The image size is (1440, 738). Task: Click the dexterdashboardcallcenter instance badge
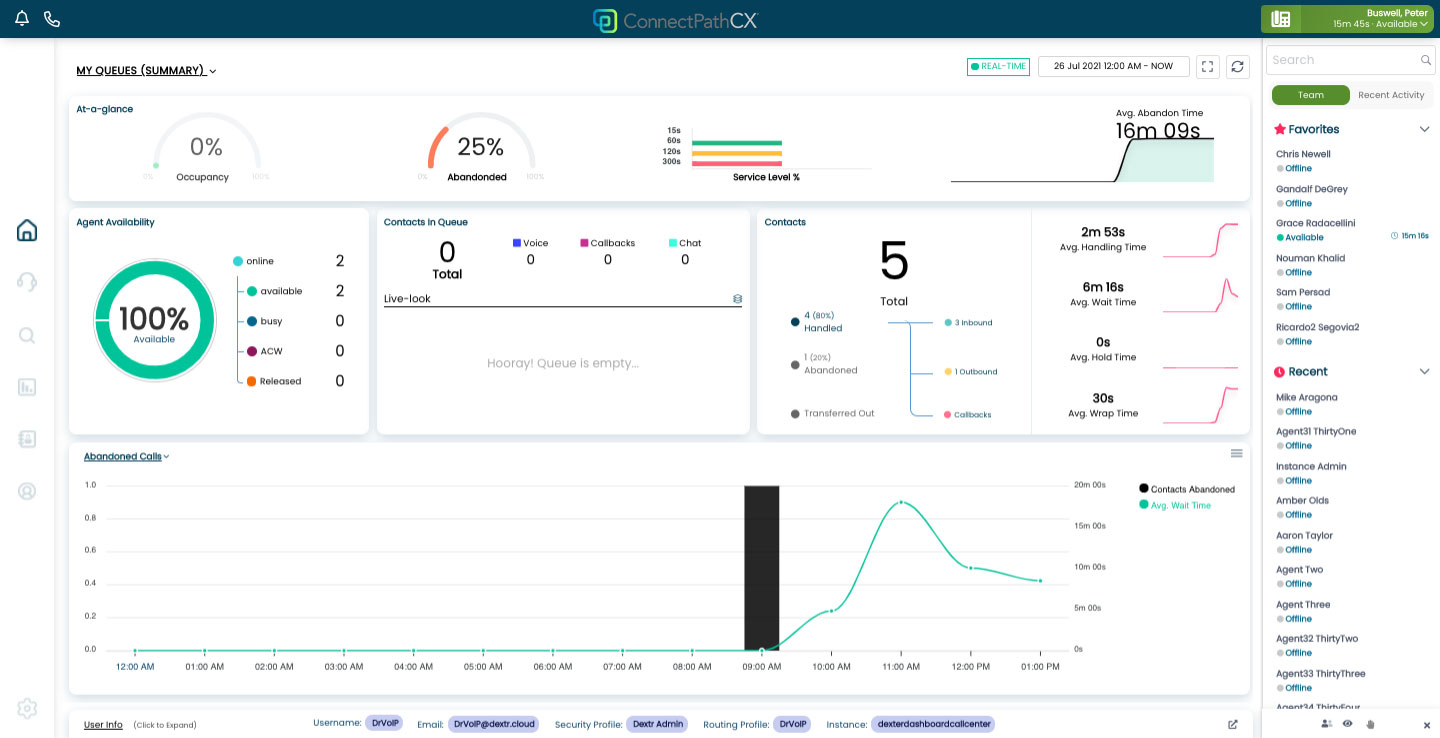(x=933, y=724)
